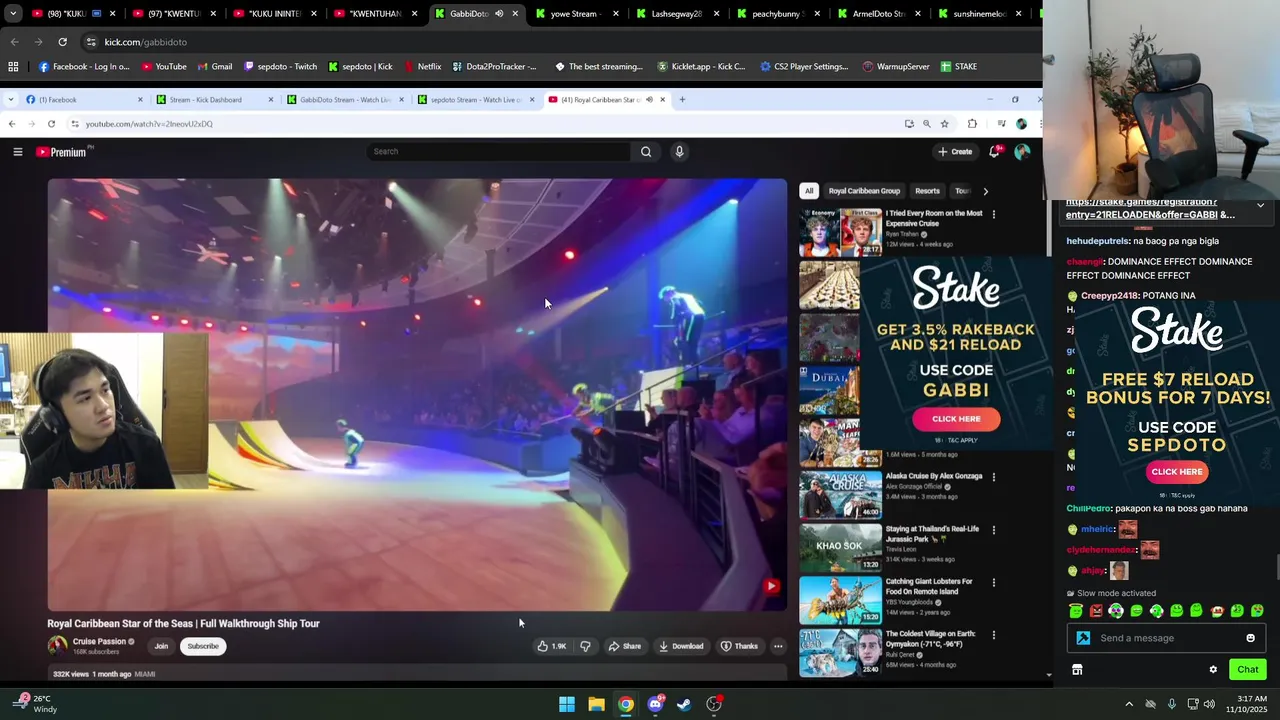Open weather widget showing 26°C Windy
This screenshot has width=1280, height=720.
tap(35, 704)
